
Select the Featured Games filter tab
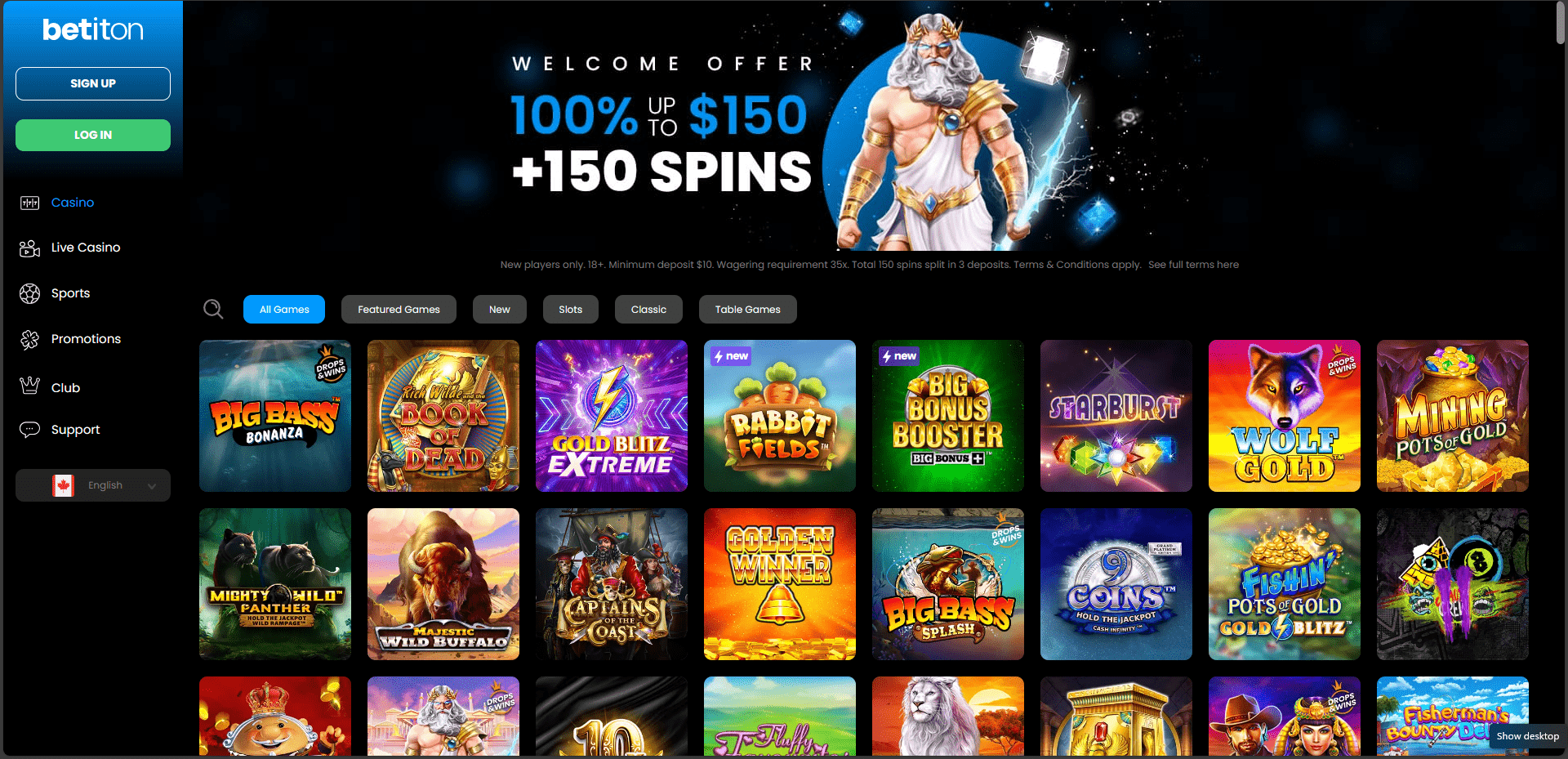(399, 310)
